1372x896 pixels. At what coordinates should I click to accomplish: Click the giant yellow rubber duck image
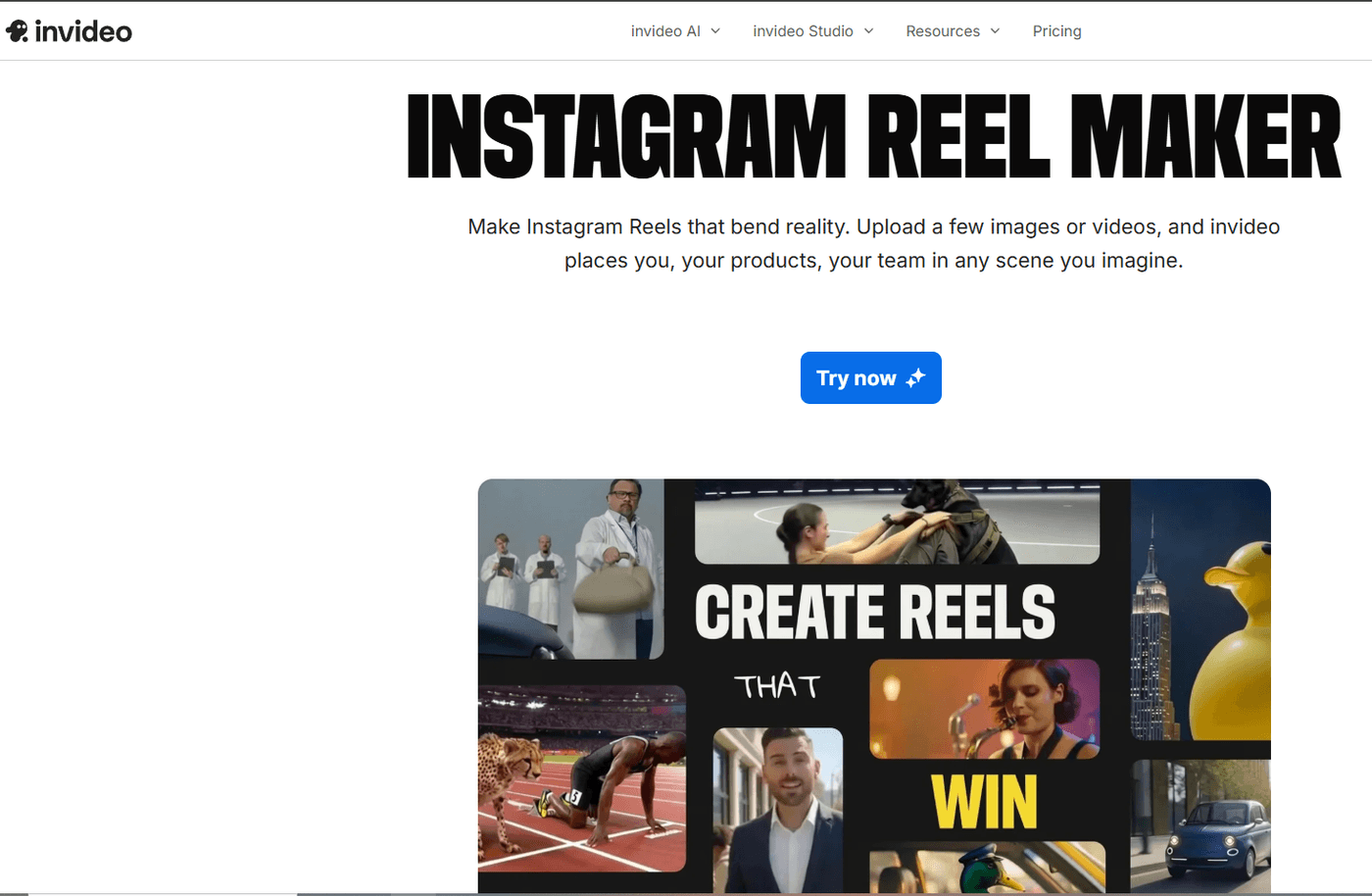tap(1200, 609)
